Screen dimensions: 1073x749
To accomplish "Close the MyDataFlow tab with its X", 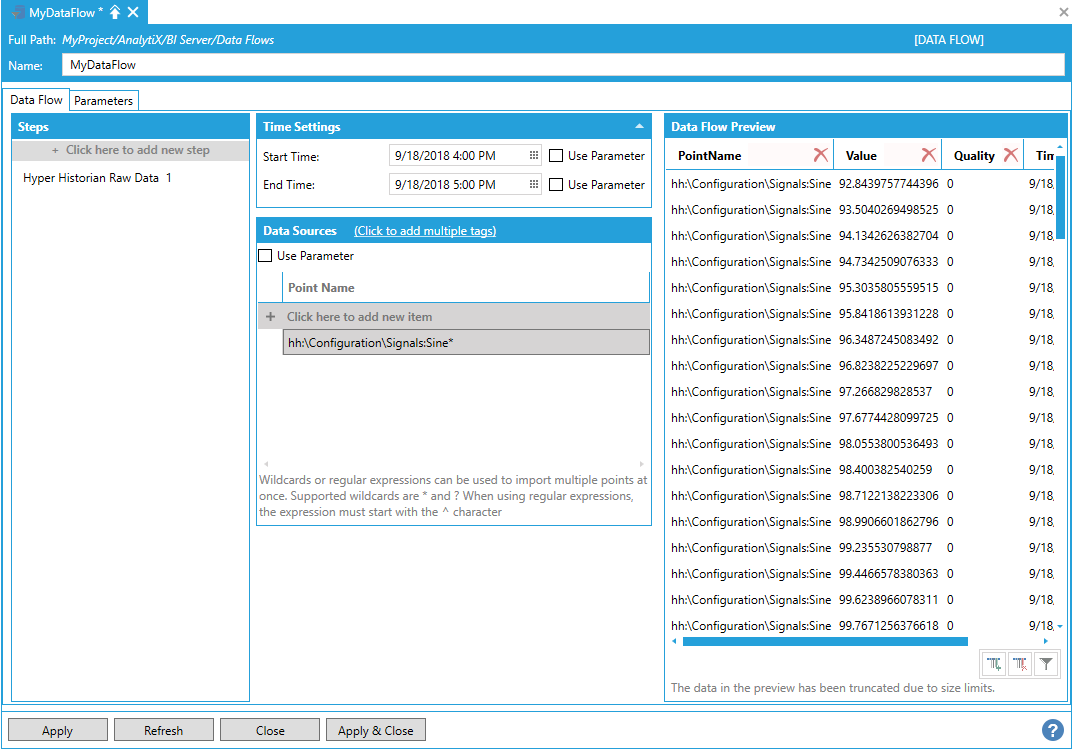I will (x=133, y=12).
